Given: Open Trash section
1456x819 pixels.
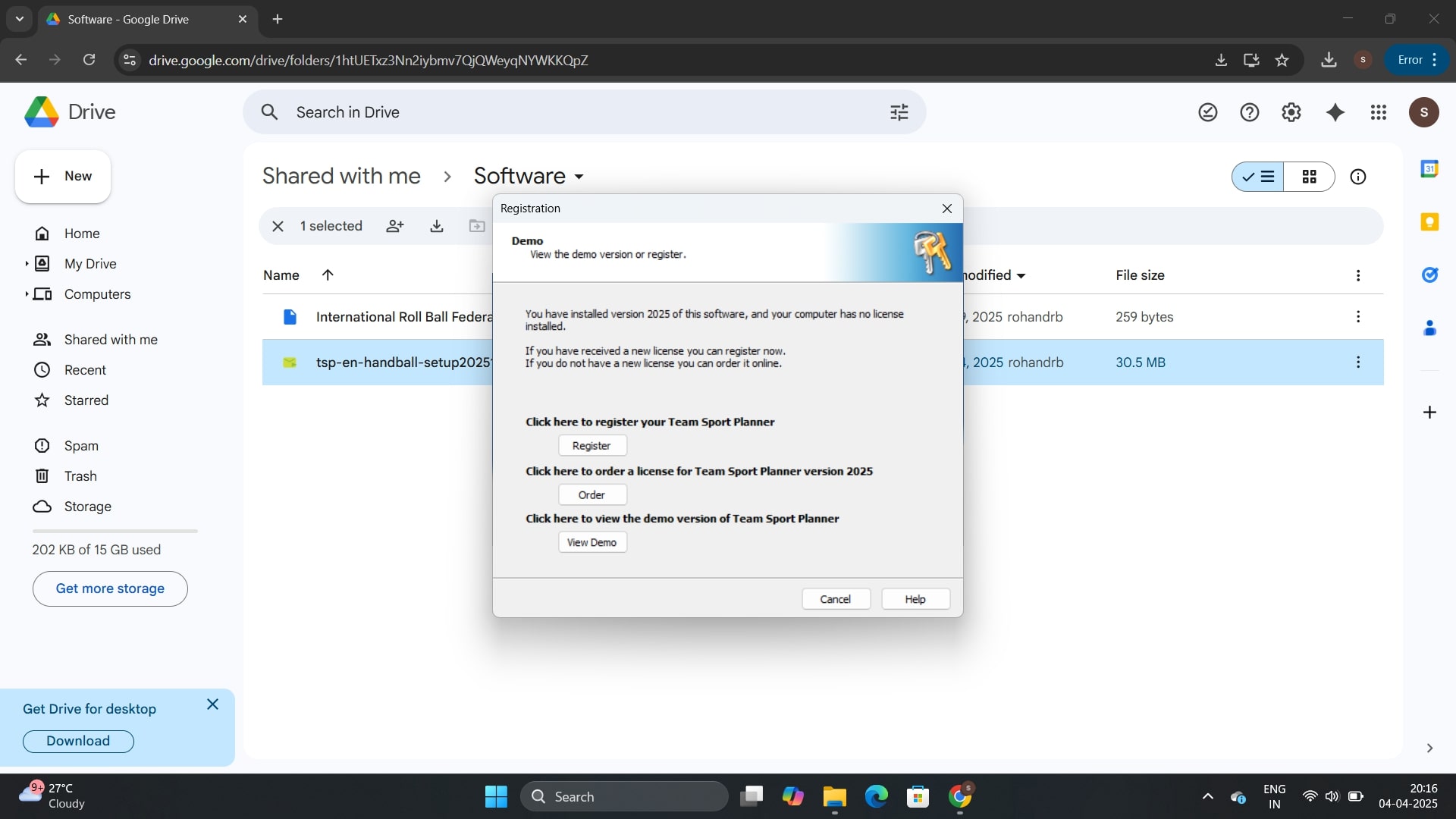Looking at the screenshot, I should 80,476.
